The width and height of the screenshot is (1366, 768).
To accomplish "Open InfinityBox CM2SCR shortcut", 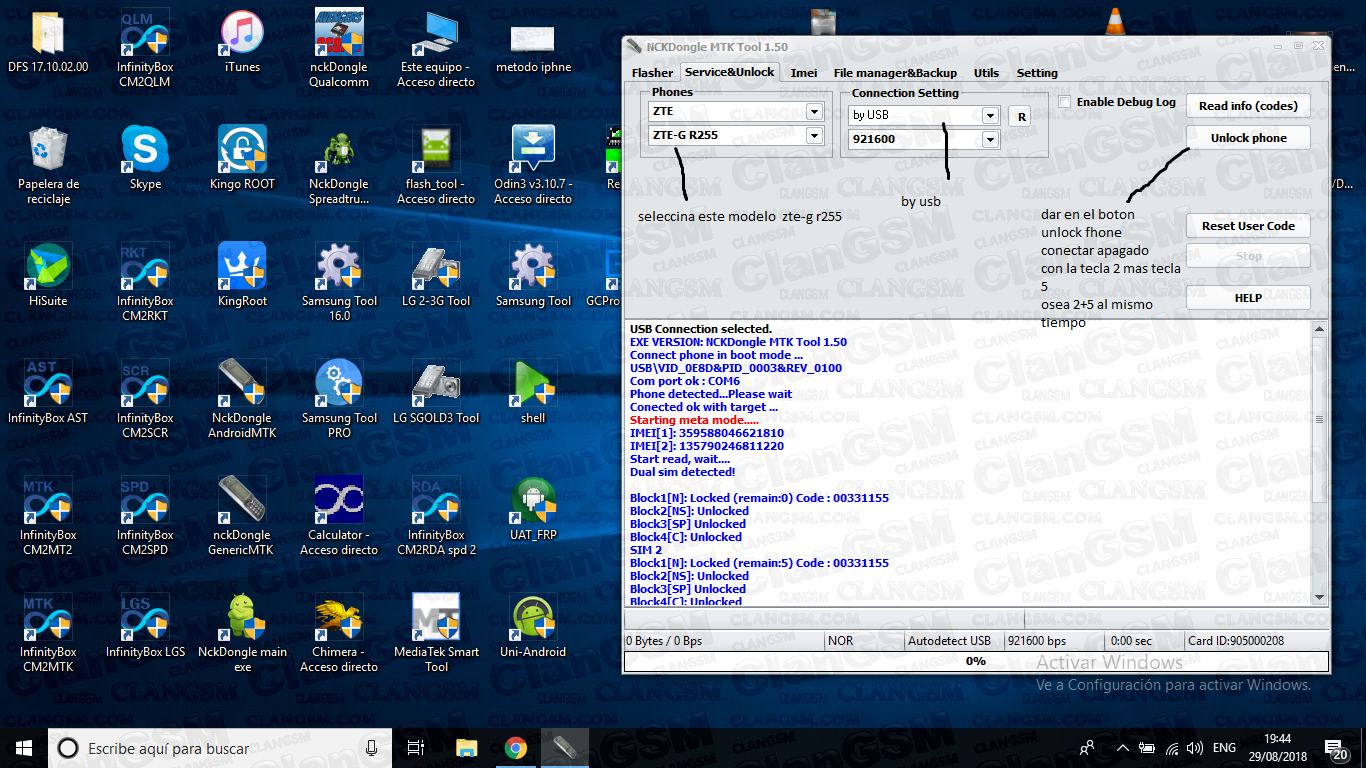I will (x=145, y=399).
